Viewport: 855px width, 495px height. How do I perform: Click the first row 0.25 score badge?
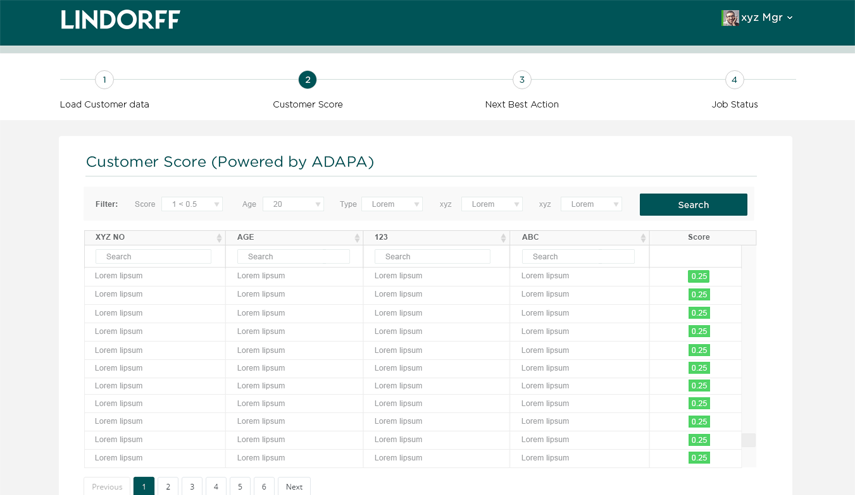pos(699,276)
